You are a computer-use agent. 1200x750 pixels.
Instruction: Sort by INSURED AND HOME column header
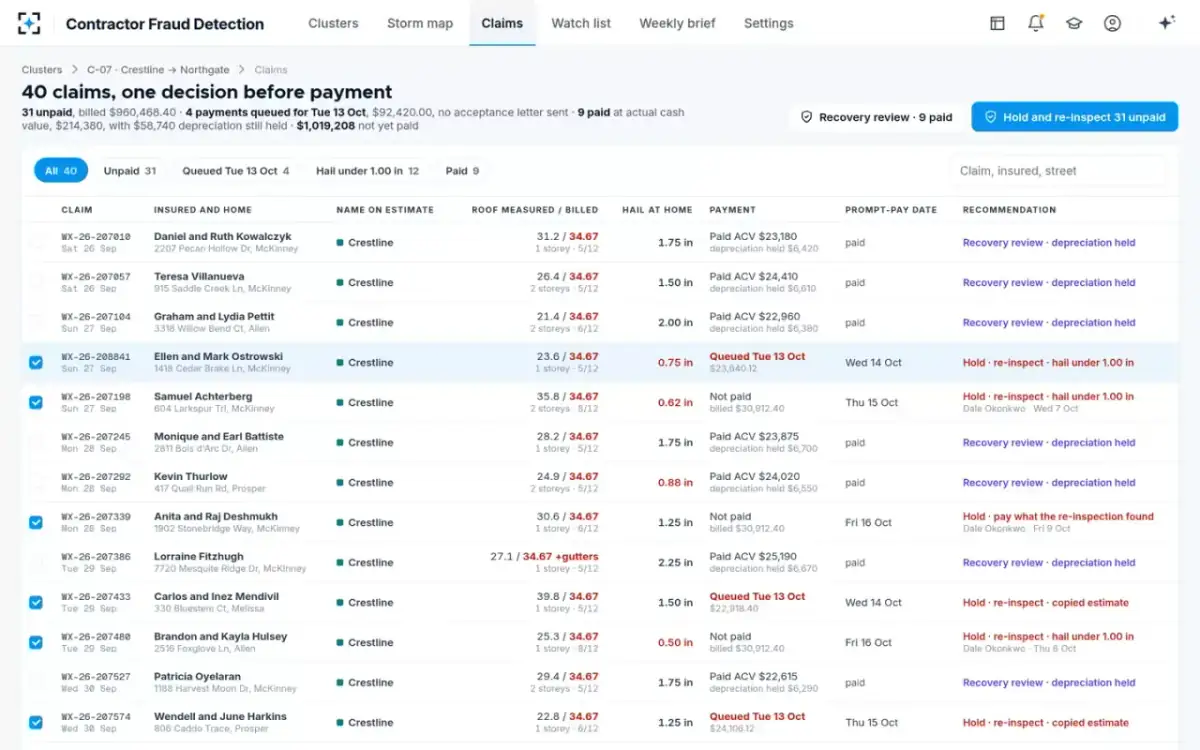(x=203, y=210)
